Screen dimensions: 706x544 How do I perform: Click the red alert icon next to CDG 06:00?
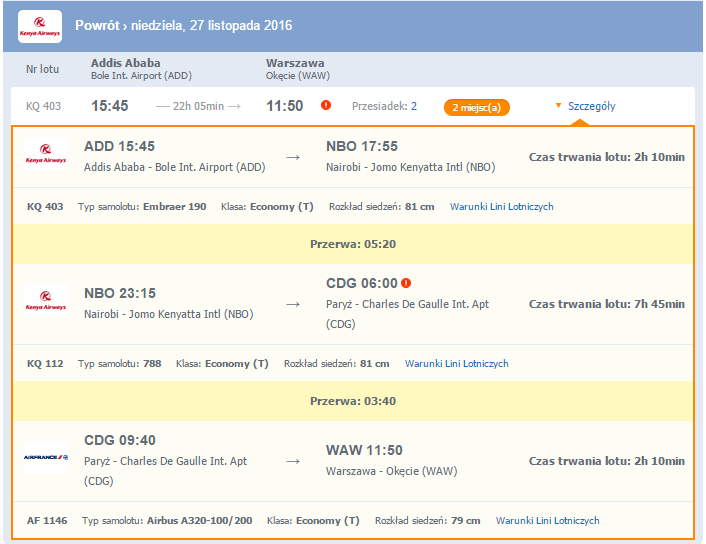(406, 283)
